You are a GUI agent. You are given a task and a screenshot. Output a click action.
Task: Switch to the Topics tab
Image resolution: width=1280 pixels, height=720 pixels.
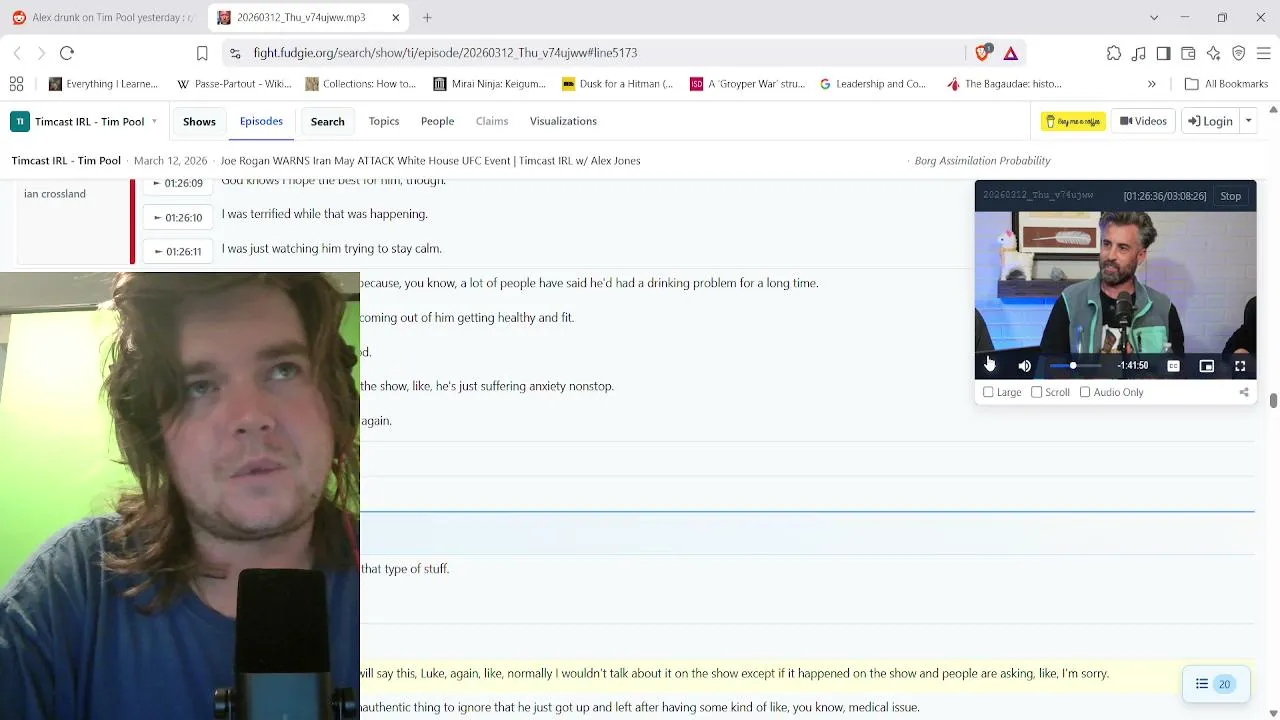point(384,121)
